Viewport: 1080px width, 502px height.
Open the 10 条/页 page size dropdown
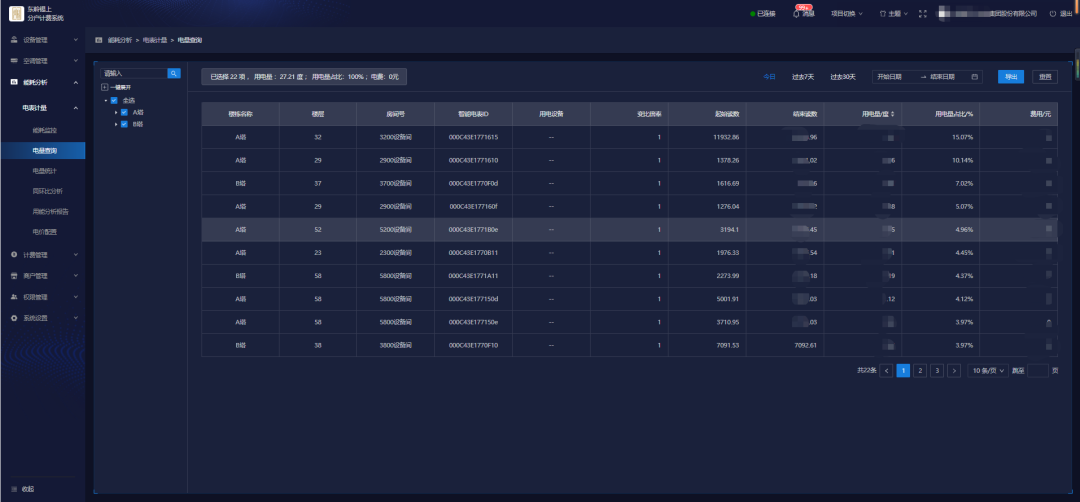[988, 370]
